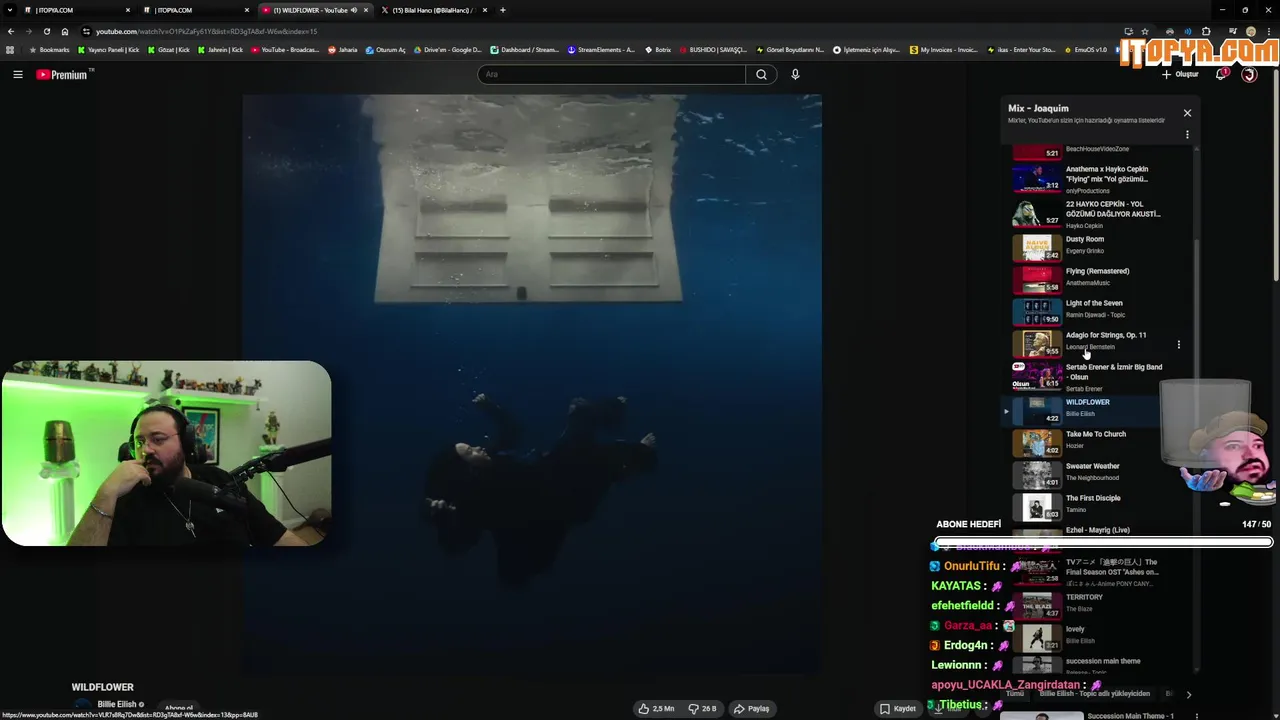This screenshot has width=1280, height=720.
Task: Go back in the browser
Action: tap(11, 31)
